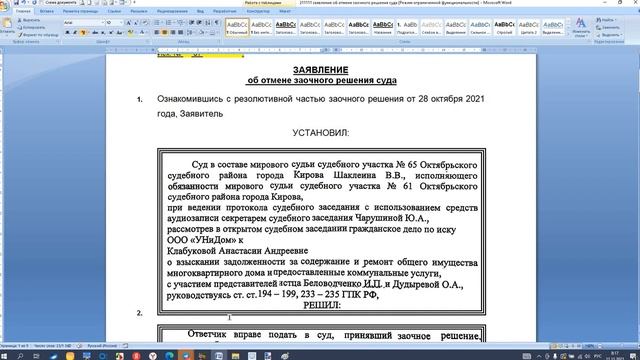640x360 pixels.
Task: Click the horizontal ruler above page
Action: tap(321, 50)
